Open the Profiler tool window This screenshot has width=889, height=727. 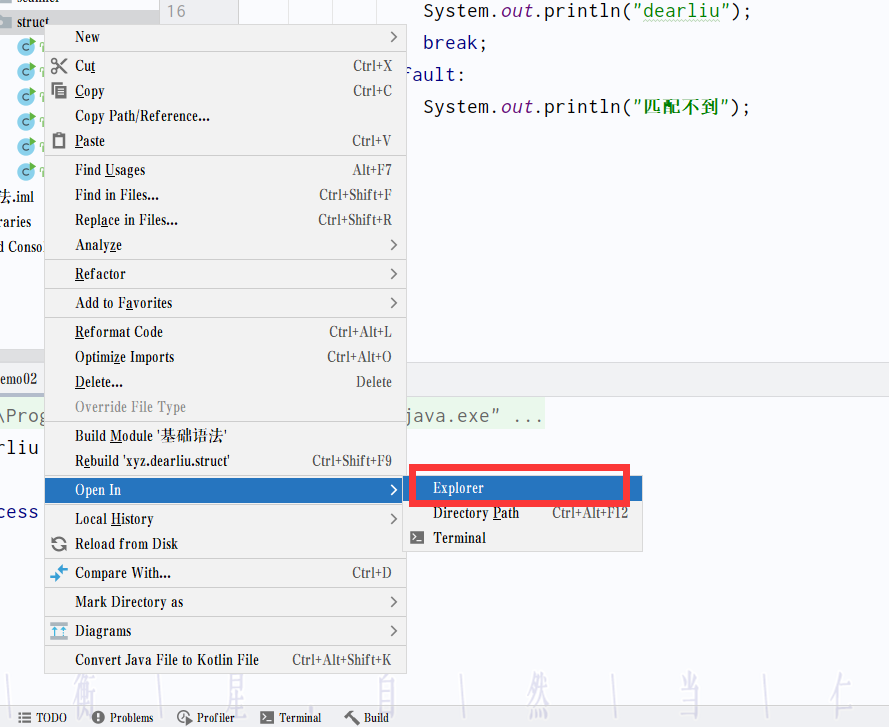pyautogui.click(x=206, y=717)
